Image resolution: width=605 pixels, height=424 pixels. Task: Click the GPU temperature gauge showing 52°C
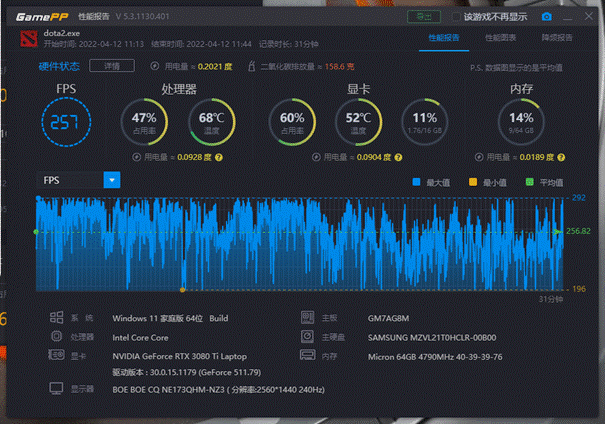tap(359, 122)
